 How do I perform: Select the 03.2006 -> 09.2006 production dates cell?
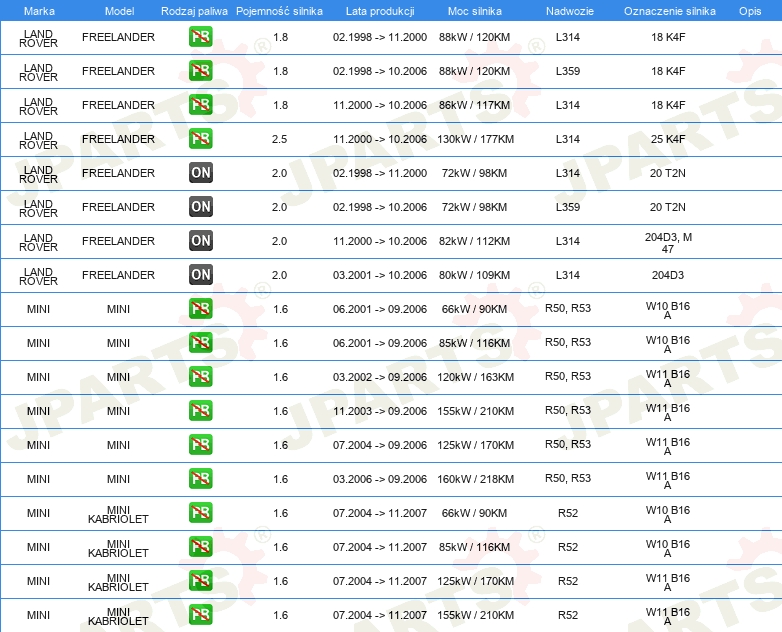[380, 479]
